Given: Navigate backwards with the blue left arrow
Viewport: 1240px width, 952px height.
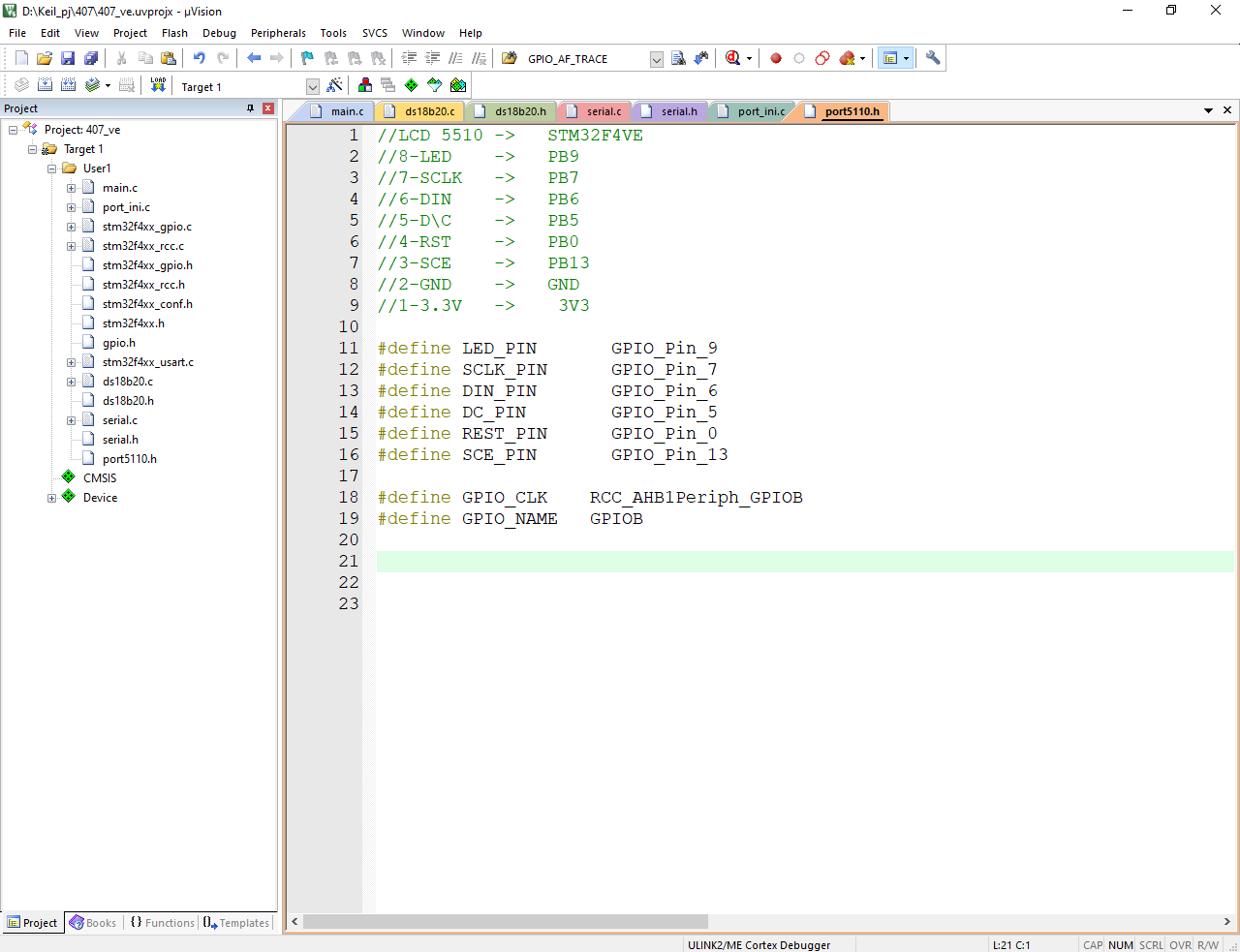Looking at the screenshot, I should (x=254, y=58).
